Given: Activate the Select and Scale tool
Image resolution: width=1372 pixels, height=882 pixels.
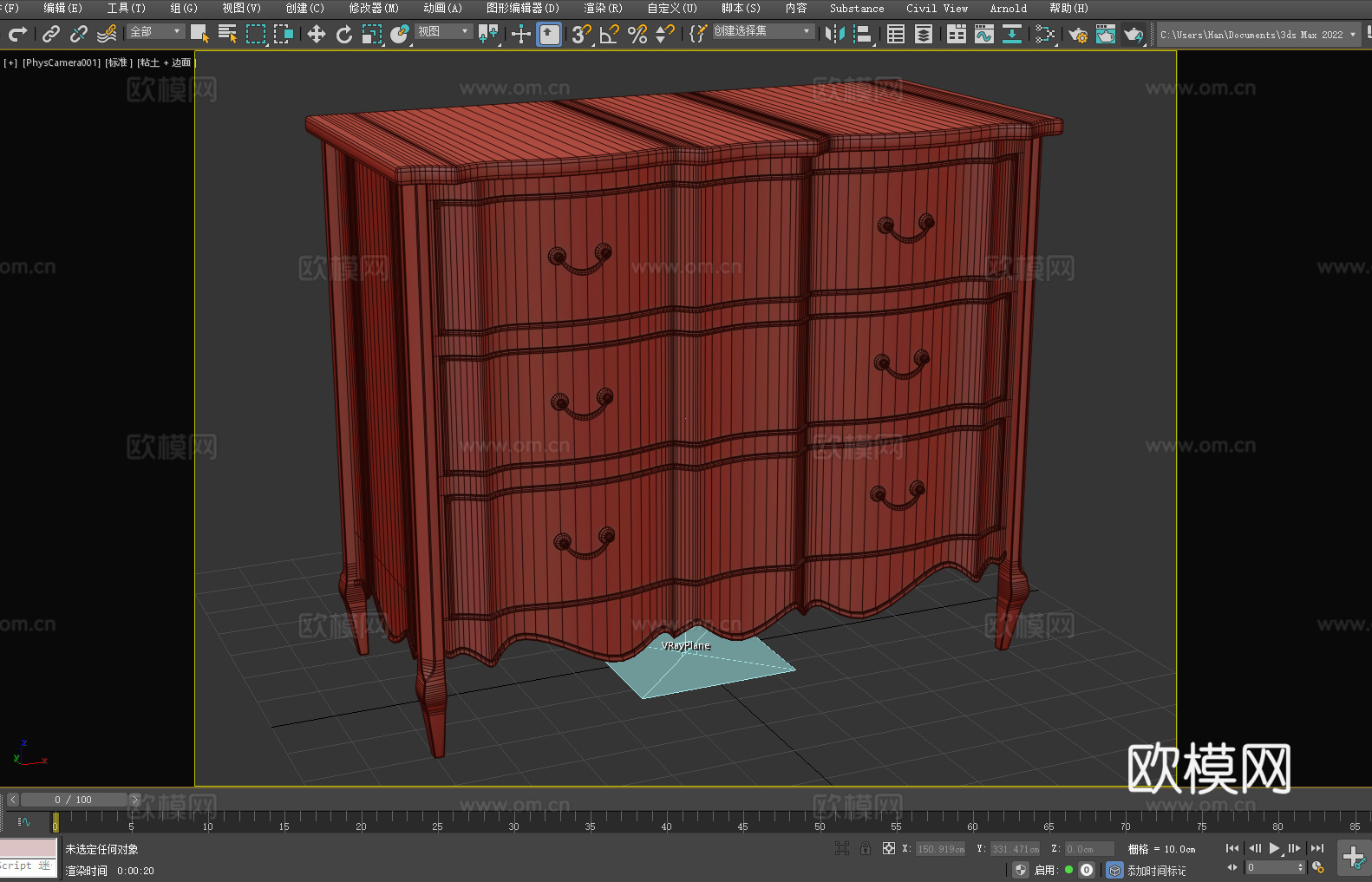Looking at the screenshot, I should point(372,34).
